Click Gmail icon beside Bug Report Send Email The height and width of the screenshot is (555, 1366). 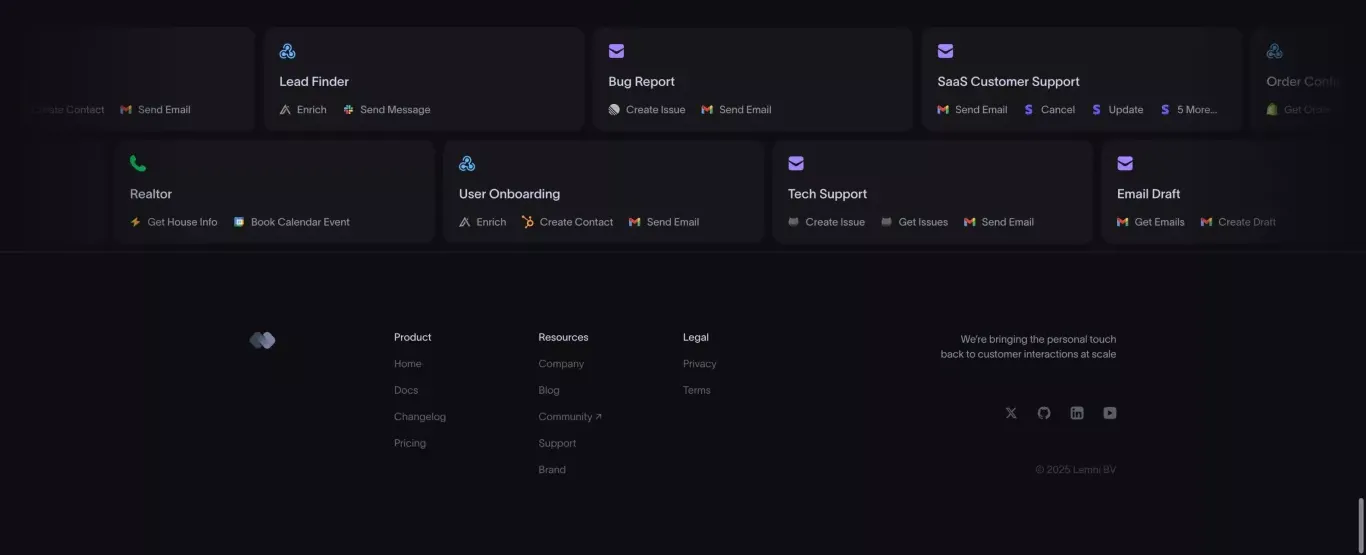coord(707,110)
